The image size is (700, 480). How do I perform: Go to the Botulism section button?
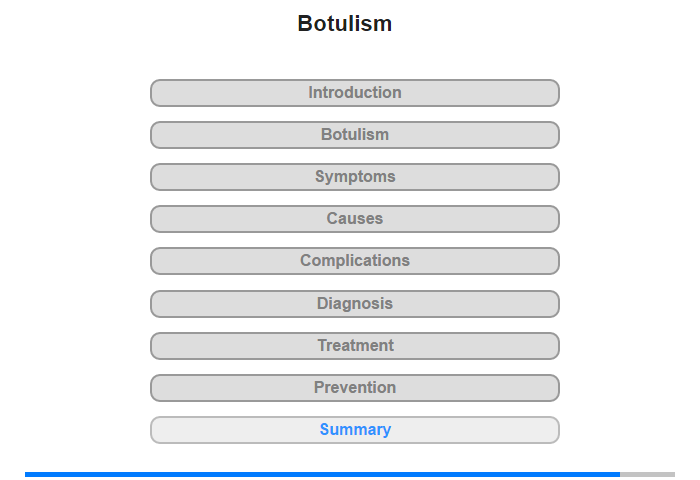click(354, 135)
